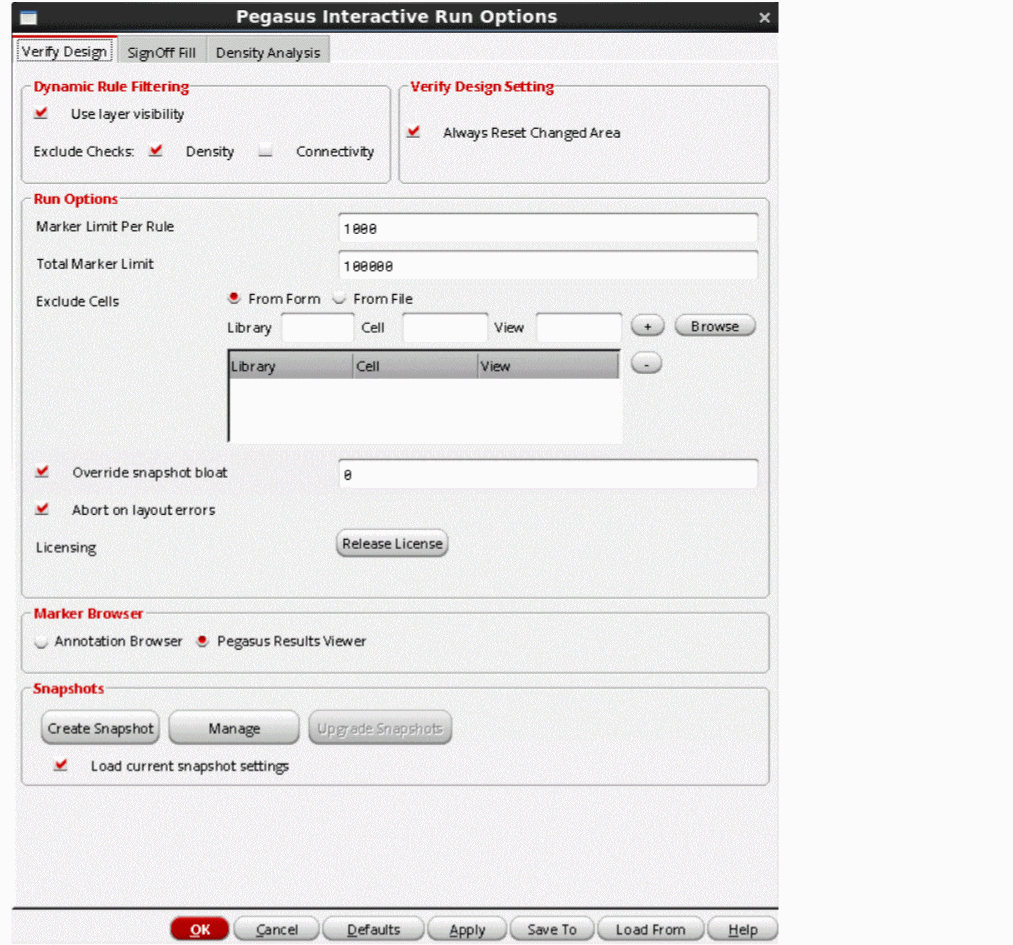The width and height of the screenshot is (1013, 945).
Task: Open the Manage snapshots button
Action: tap(234, 728)
